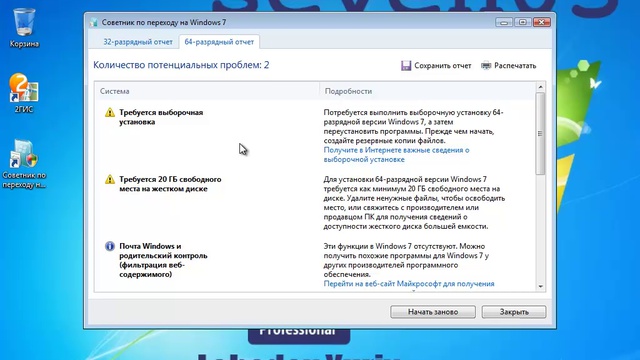The image size is (640, 360).
Task: Switch to the 32-разрядный отчет tab
Action: click(138, 42)
